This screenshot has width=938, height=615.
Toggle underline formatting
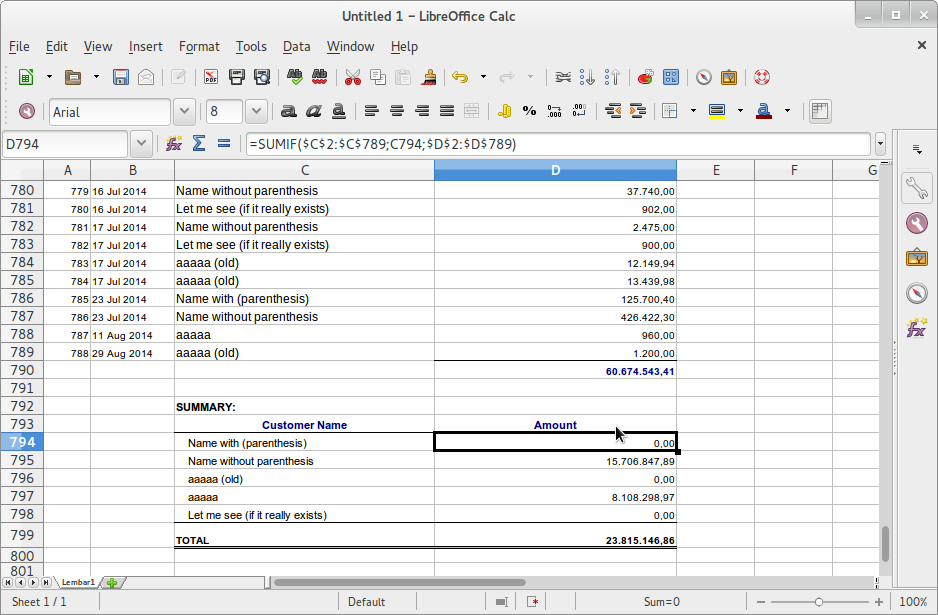click(x=339, y=111)
